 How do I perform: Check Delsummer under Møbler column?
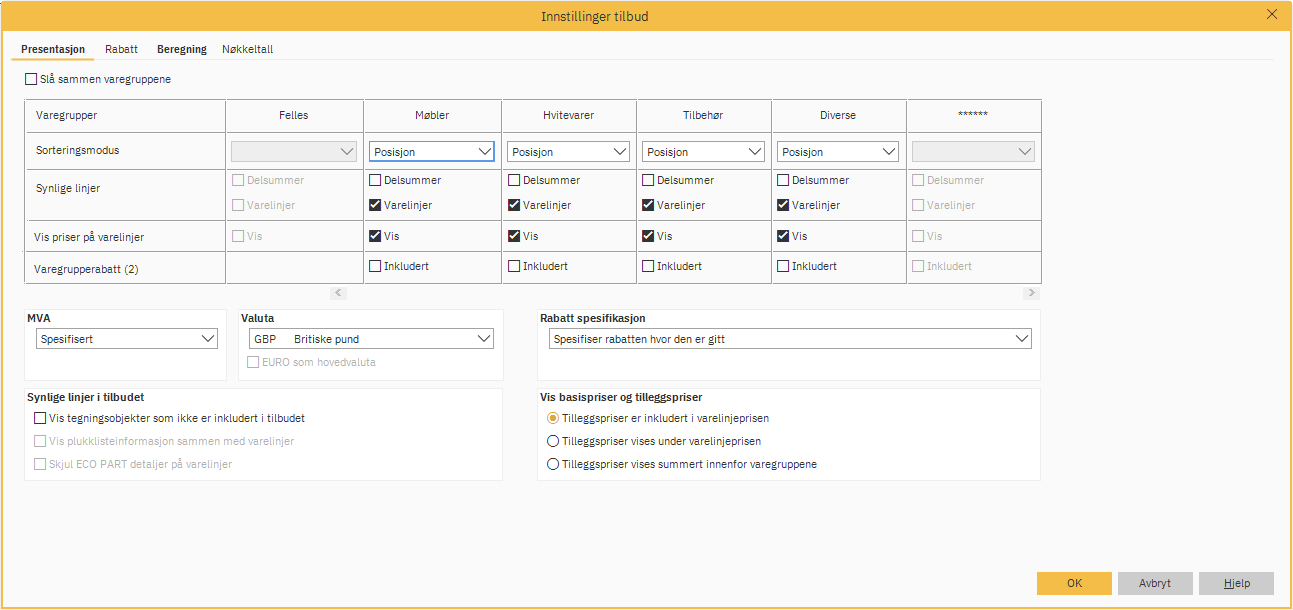tap(375, 181)
